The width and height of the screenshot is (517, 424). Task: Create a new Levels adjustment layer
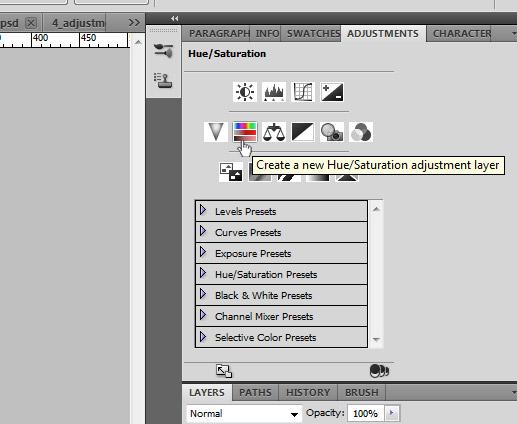point(274,92)
